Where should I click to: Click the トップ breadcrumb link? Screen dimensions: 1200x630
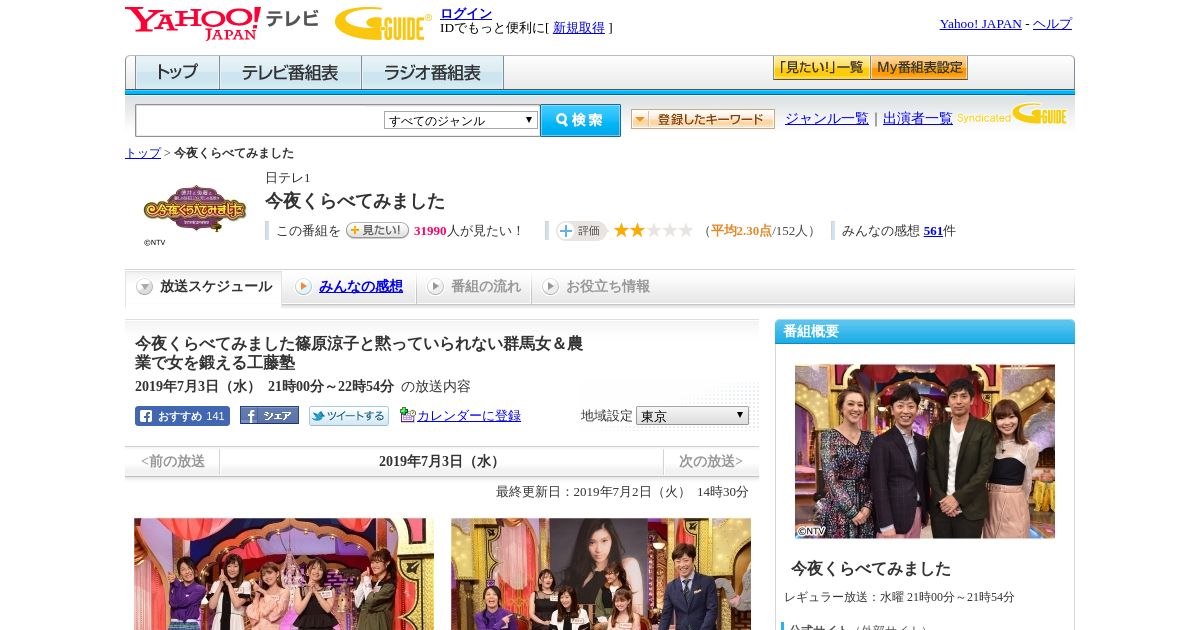(x=143, y=153)
